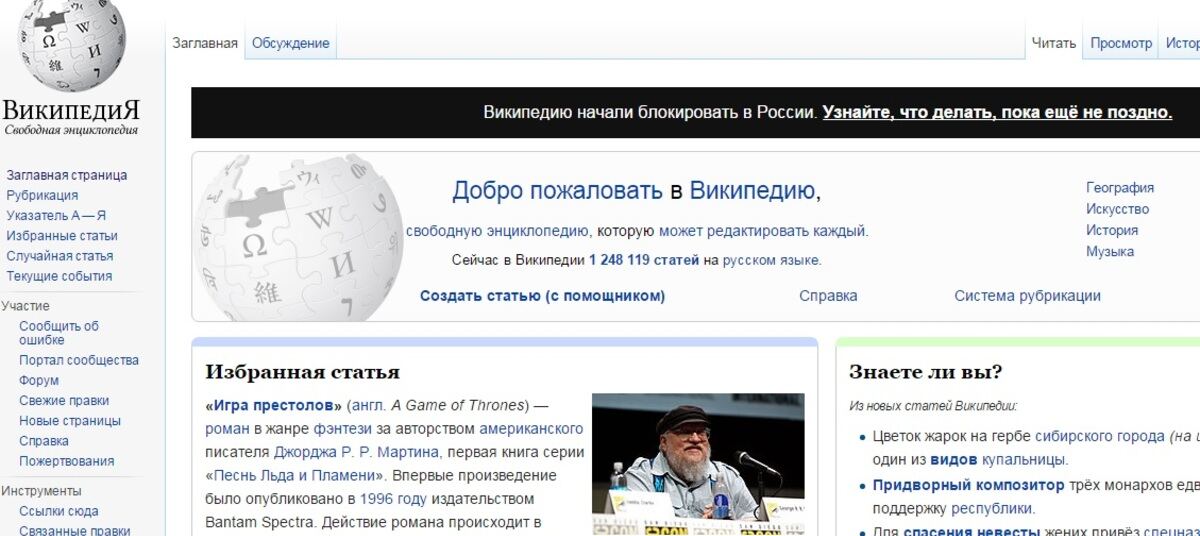Click the Википедию link in welcome heading
1200x536 pixels.
[x=753, y=190]
